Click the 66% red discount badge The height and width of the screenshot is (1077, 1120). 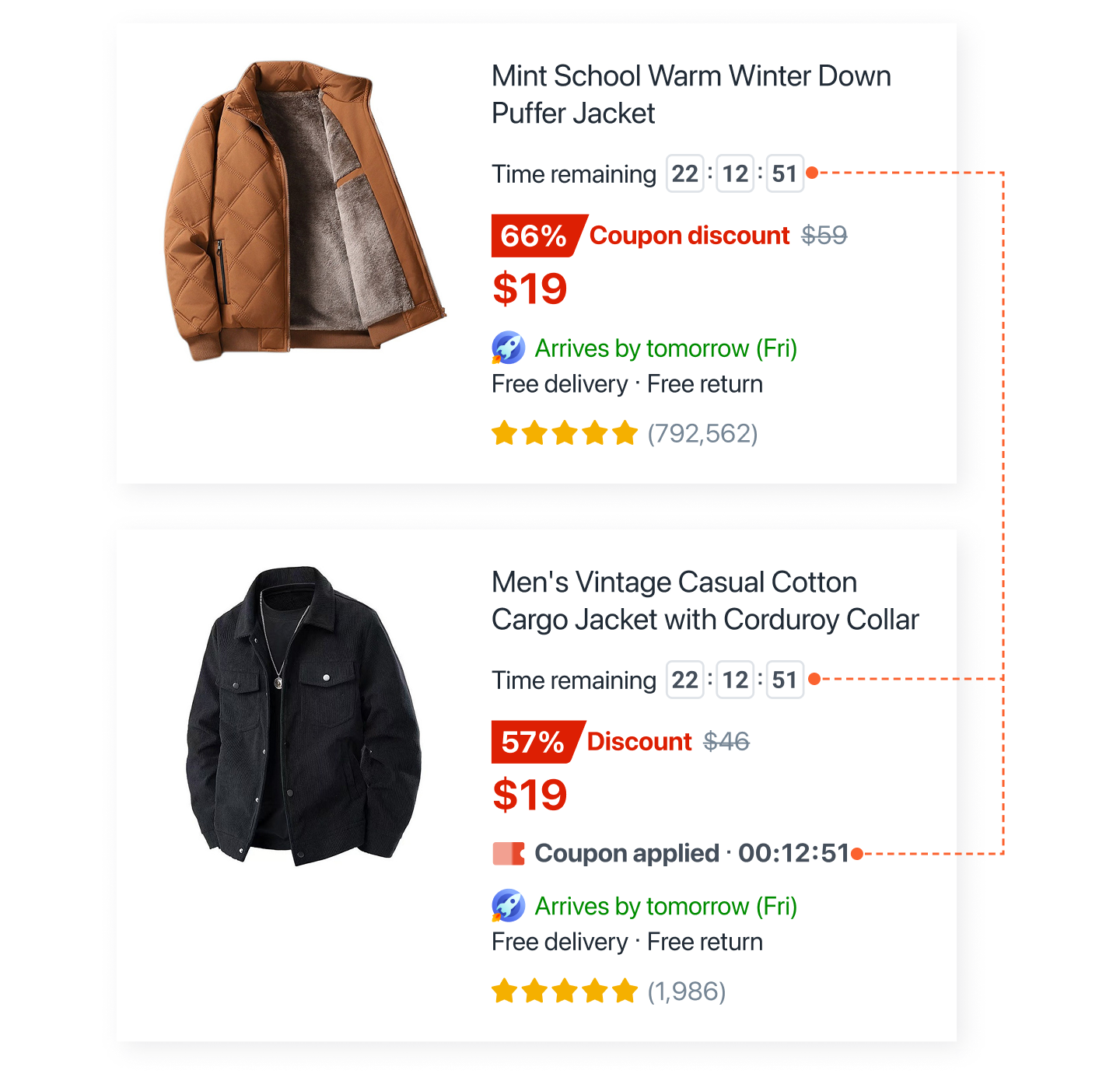[x=538, y=236]
